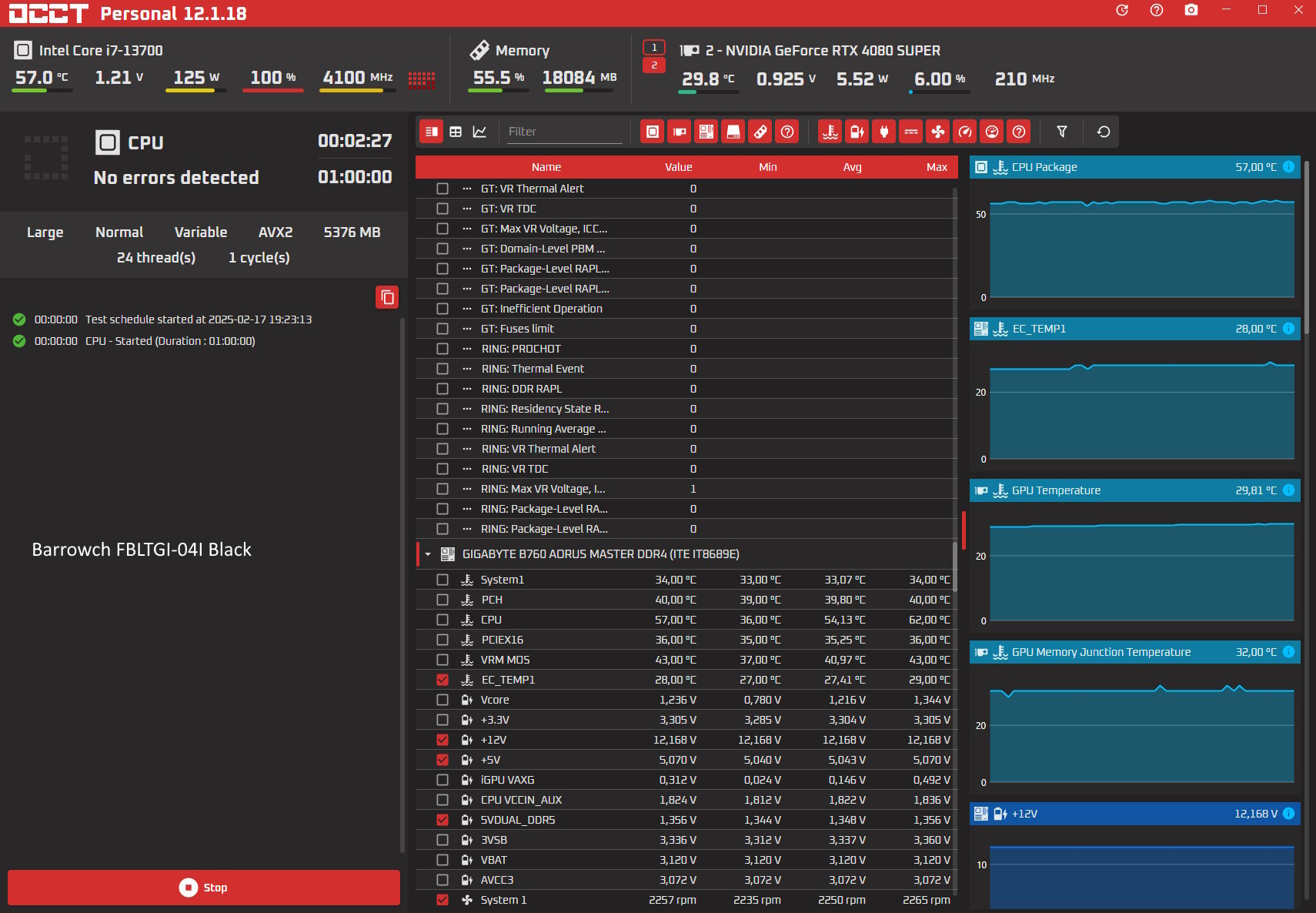The height and width of the screenshot is (913, 1316).
Task: Click the NVIDIA GeForce RTX 4080 SUPER label
Action: 823,51
